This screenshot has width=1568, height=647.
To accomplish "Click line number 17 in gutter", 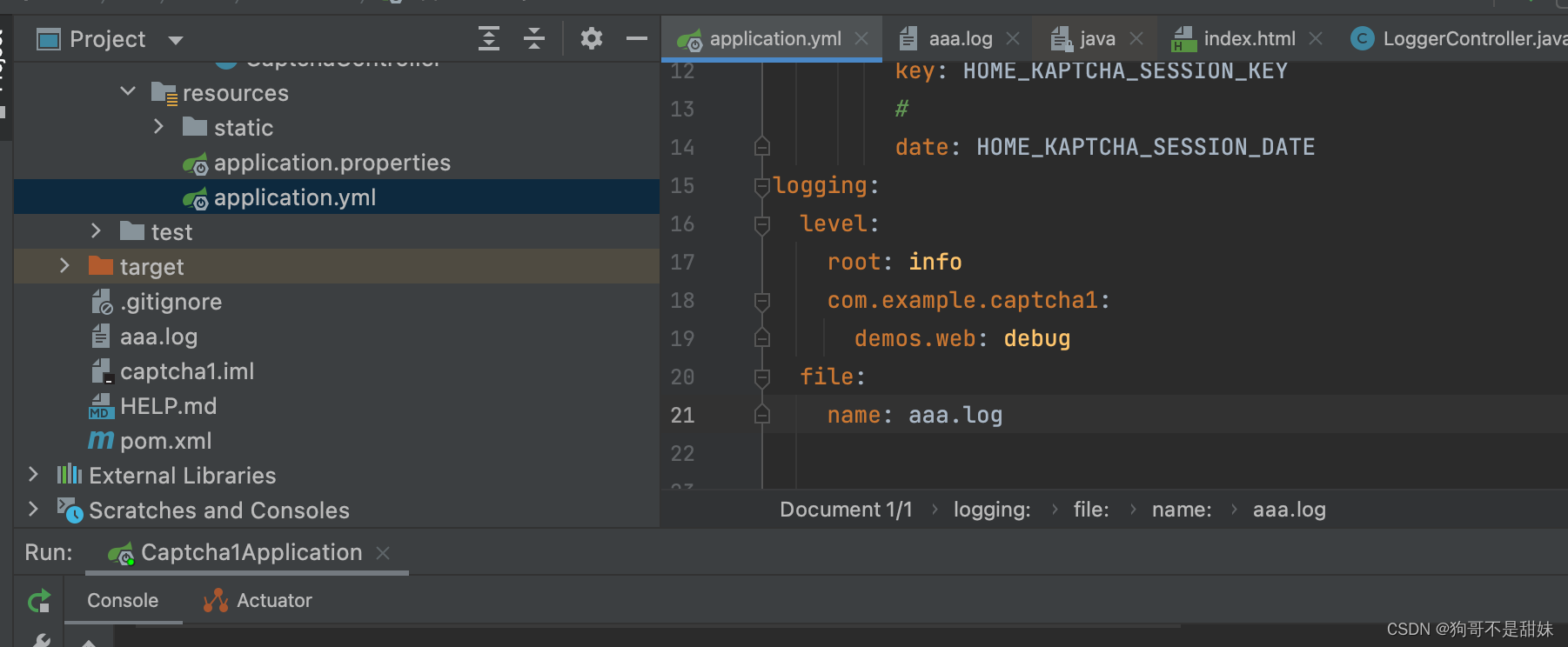I will (x=682, y=263).
